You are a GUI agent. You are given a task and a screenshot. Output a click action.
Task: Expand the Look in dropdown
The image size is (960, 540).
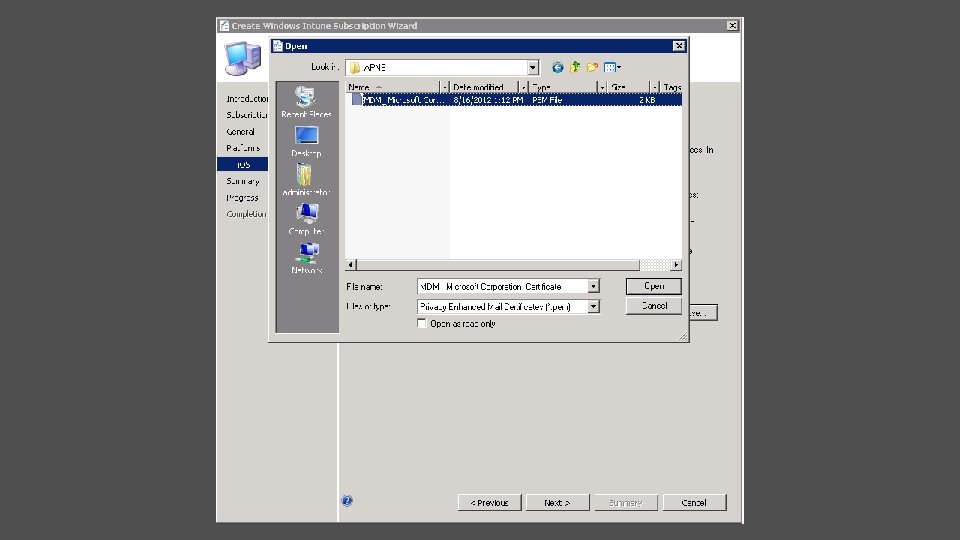[x=533, y=67]
